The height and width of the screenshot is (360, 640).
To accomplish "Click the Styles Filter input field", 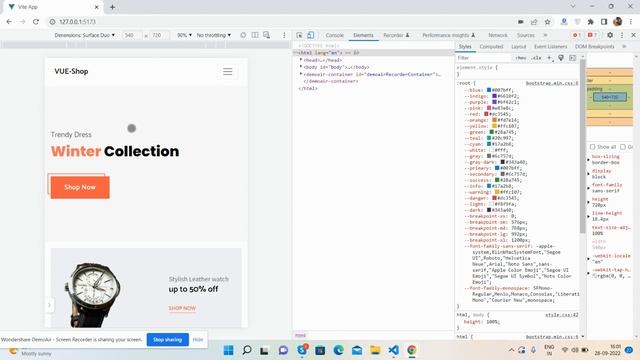I will tap(484, 58).
